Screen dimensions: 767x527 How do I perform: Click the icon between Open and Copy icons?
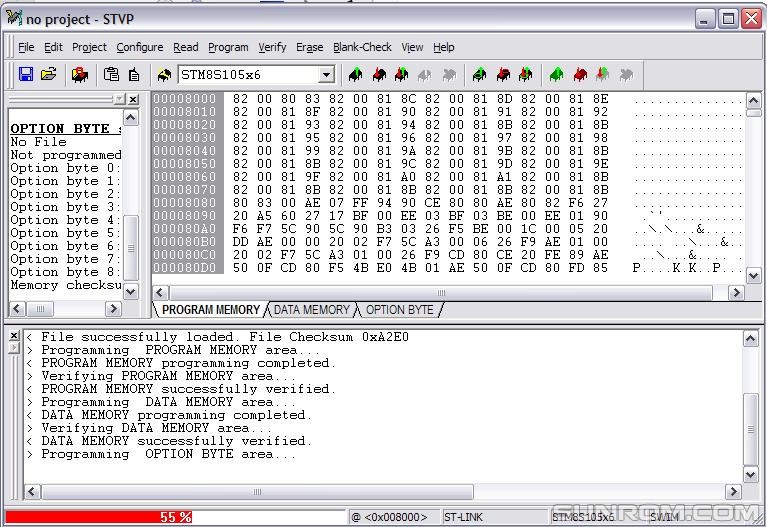pyautogui.click(x=80, y=75)
